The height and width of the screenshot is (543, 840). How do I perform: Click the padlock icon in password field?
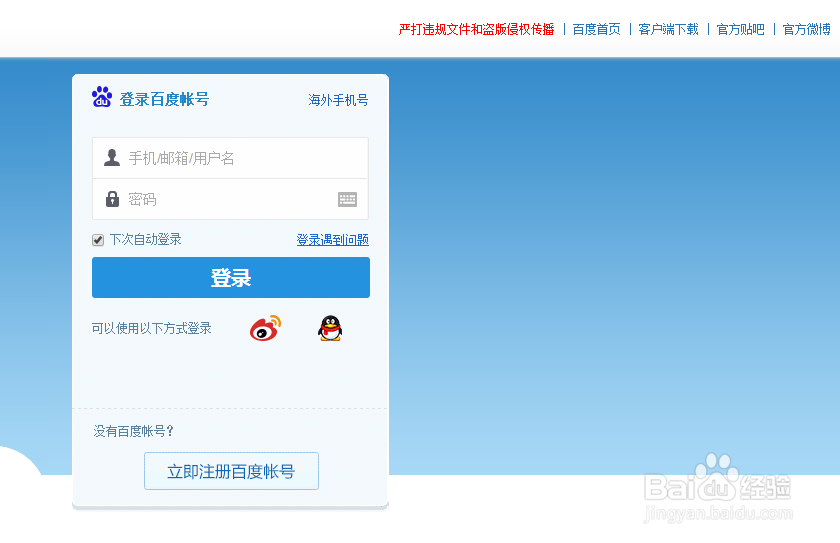(112, 199)
